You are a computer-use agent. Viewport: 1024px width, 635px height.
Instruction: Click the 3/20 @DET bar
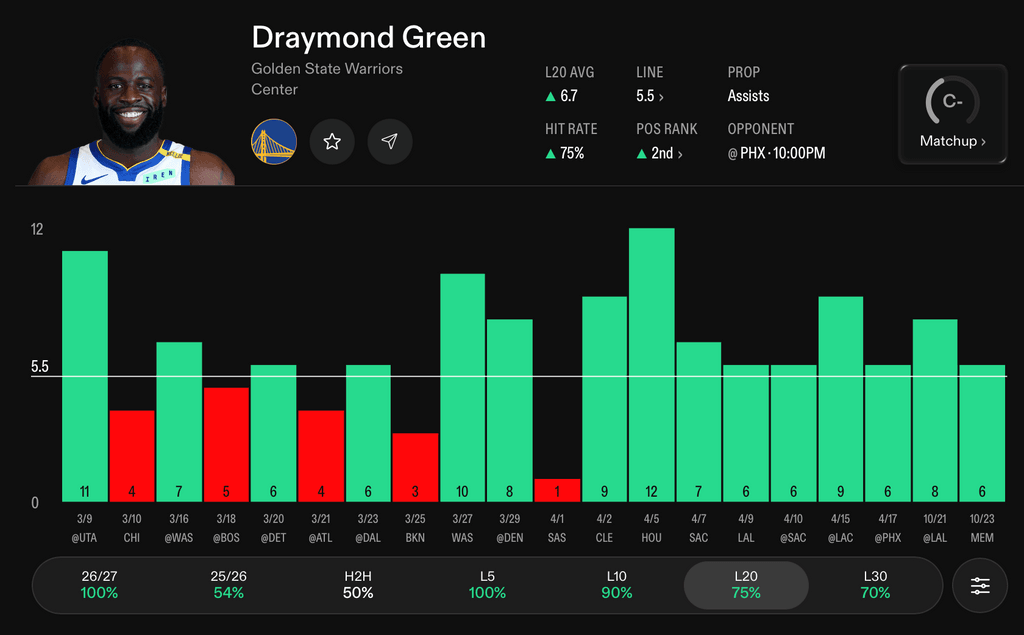tap(274, 433)
